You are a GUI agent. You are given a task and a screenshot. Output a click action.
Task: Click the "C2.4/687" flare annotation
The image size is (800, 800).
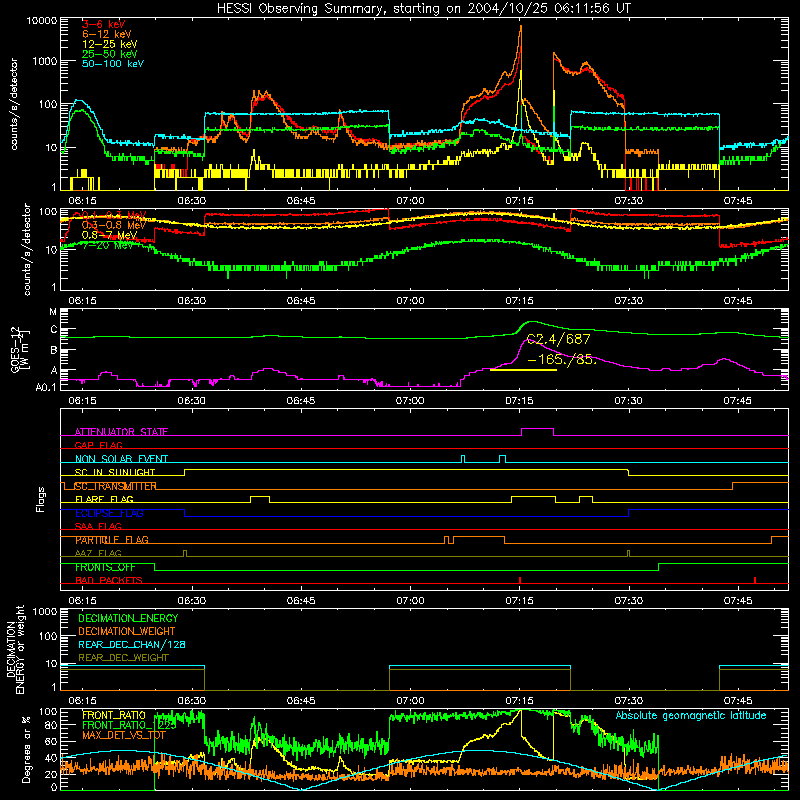[558, 339]
